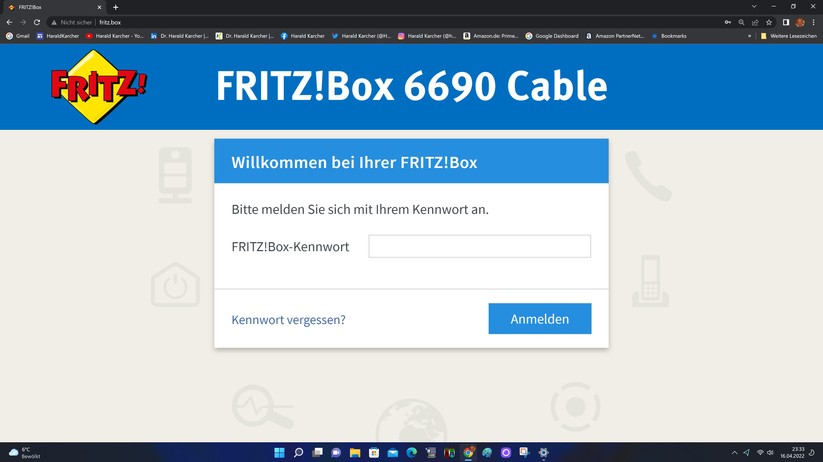Open the Facebook Harald Karcher bookmark
Image resolution: width=823 pixels, height=462 pixels.
point(303,36)
